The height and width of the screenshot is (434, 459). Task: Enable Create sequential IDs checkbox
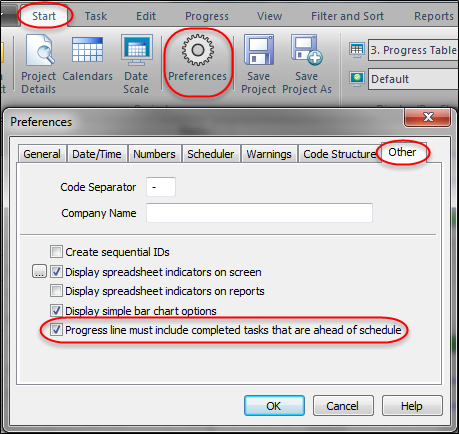click(x=56, y=252)
